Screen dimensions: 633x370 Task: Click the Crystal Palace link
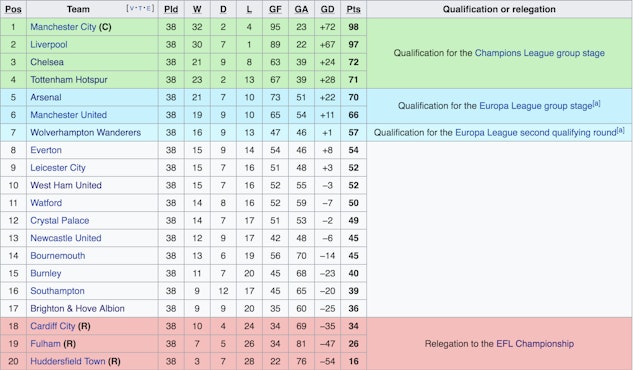(60, 221)
